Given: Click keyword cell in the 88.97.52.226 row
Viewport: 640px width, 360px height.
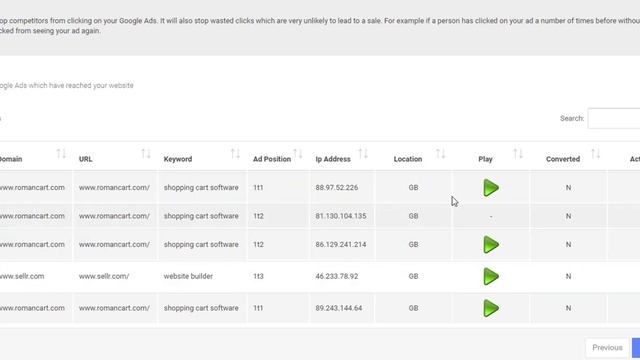Looking at the screenshot, I should click(x=201, y=188).
